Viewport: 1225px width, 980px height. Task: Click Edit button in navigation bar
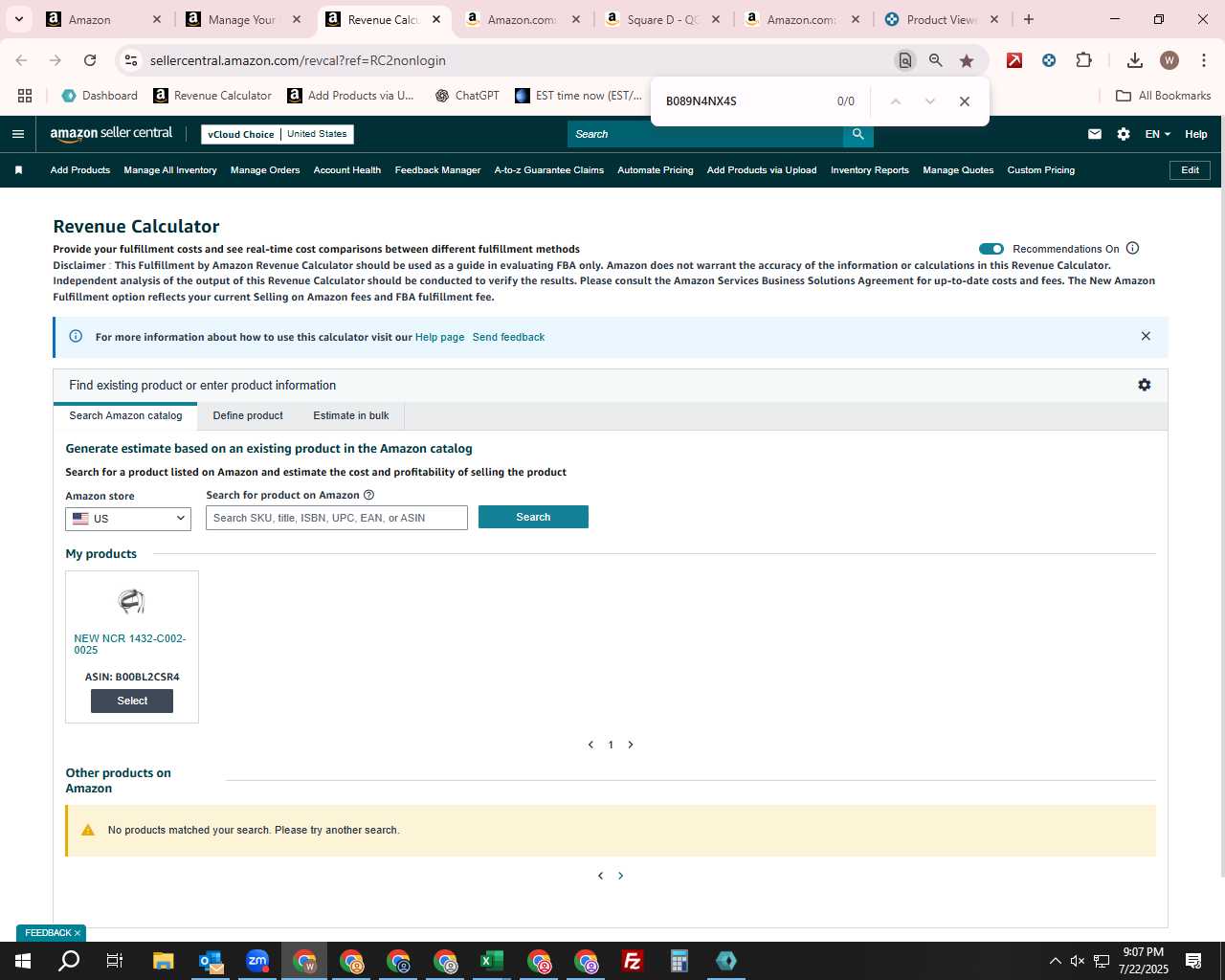coord(1191,170)
